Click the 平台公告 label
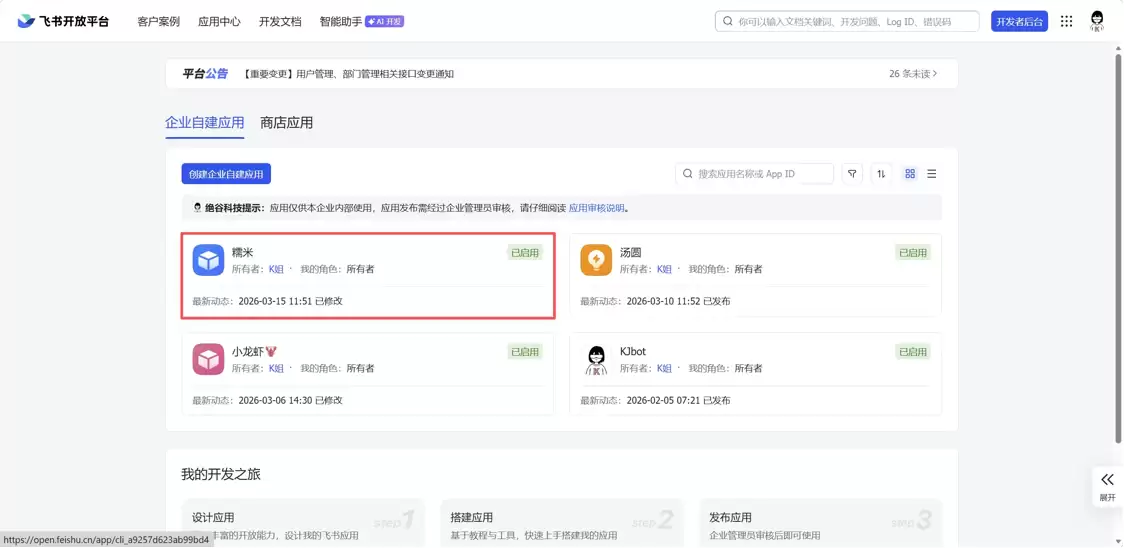Viewport: 1124px width, 548px height. 205,73
